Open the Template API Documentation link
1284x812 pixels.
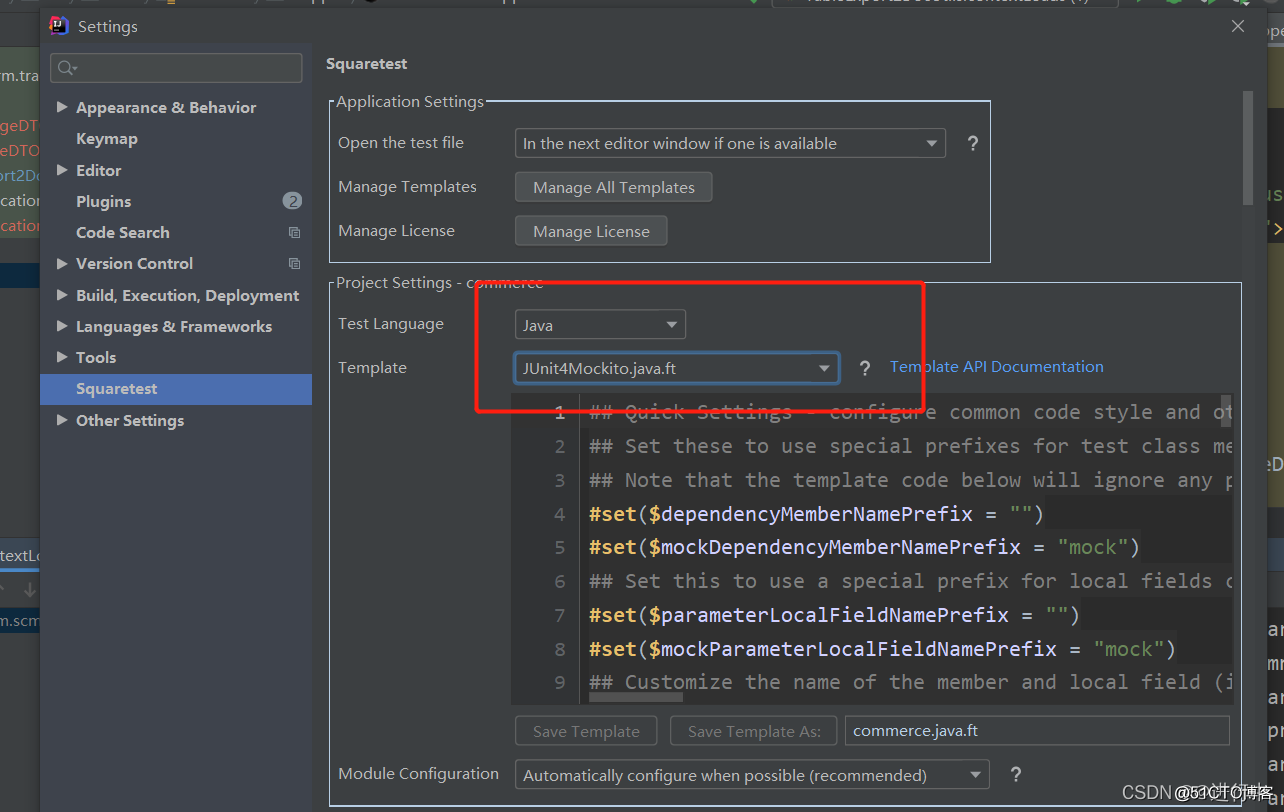(x=997, y=367)
